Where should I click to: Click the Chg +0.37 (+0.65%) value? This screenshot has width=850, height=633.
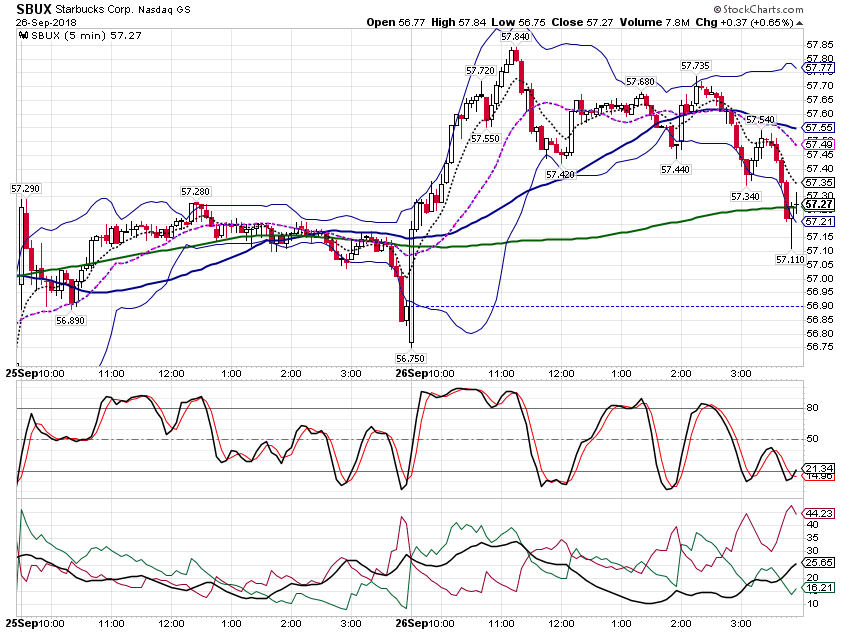pyautogui.click(x=744, y=22)
